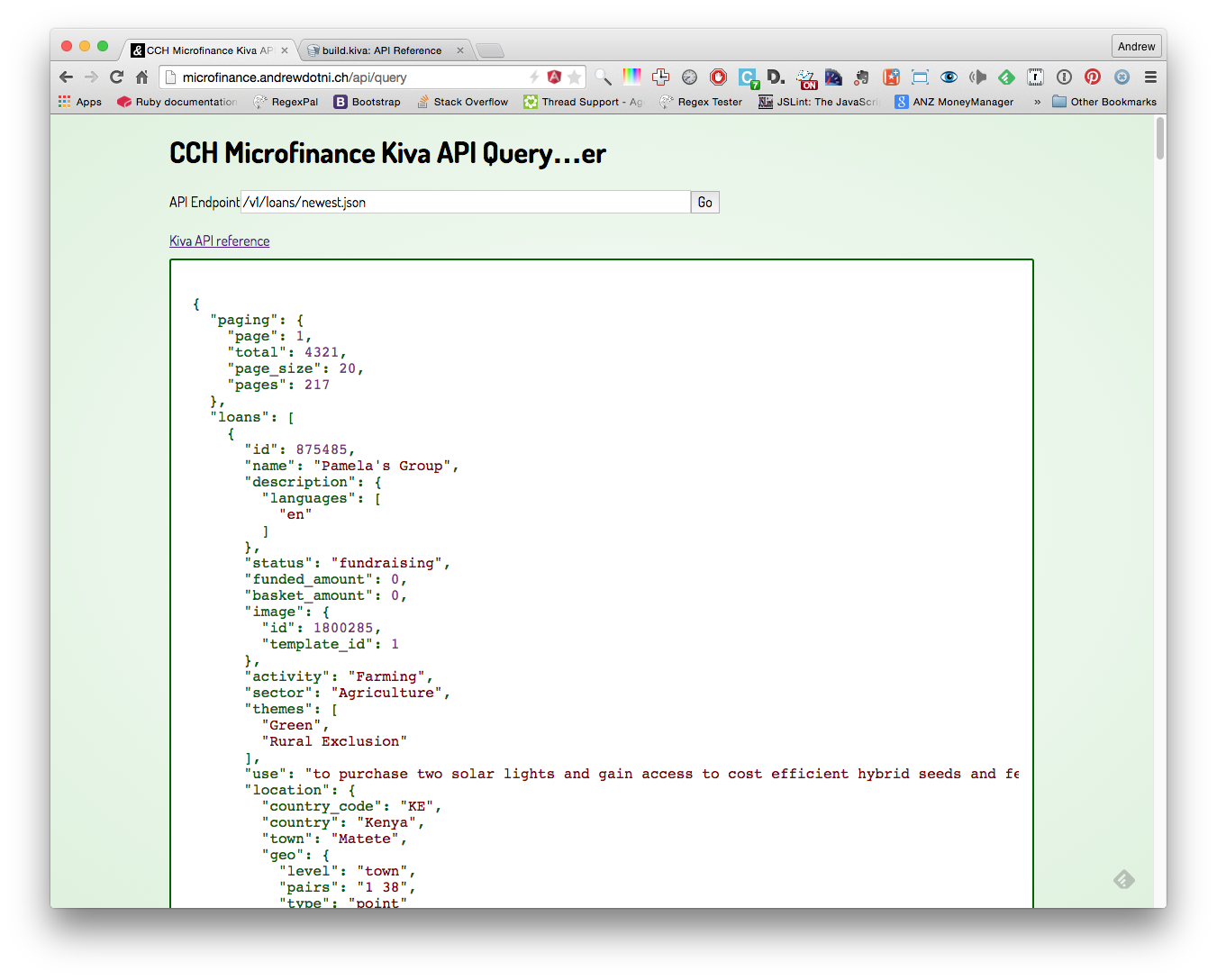1217x980 pixels.
Task: Open the Regex Tester bookmark
Action: 701,102
